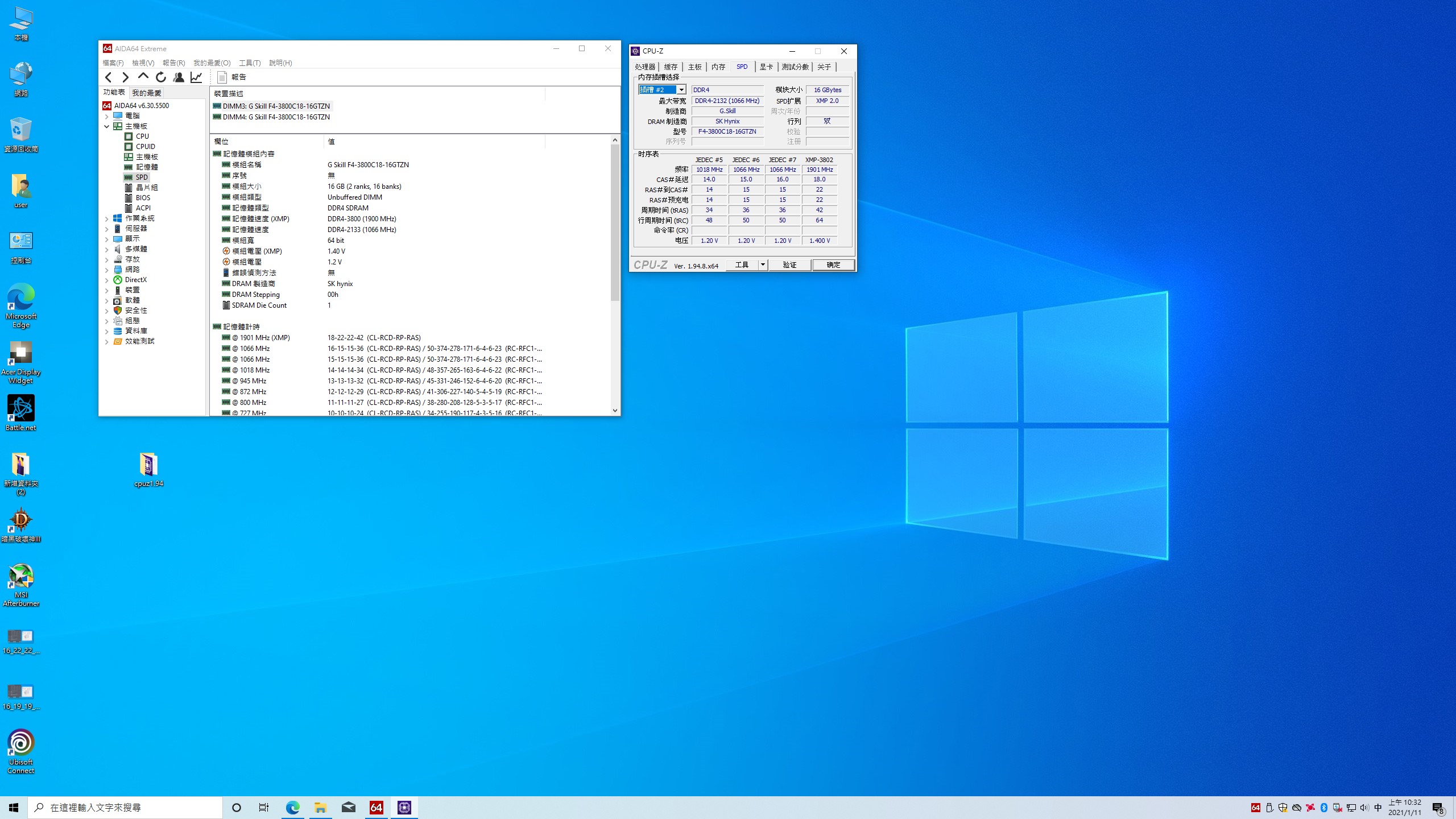Viewport: 1456px width, 819px height.
Task: Expand the 安全性 security tree node
Action: tap(106, 311)
